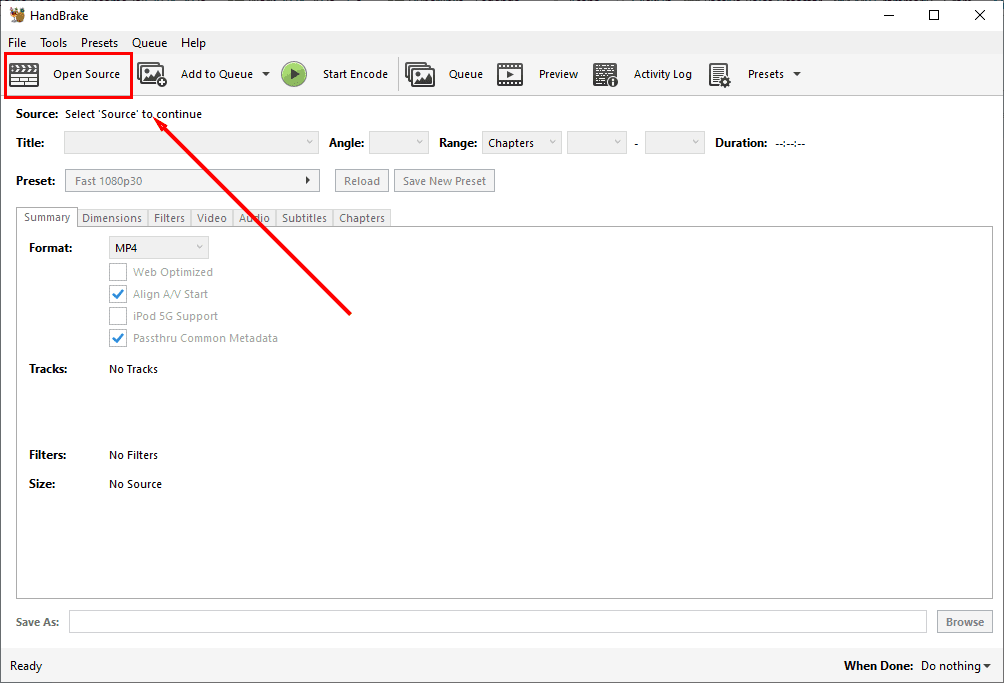Click the HandBrake app icon in title bar
The height and width of the screenshot is (683, 1004).
[x=17, y=15]
